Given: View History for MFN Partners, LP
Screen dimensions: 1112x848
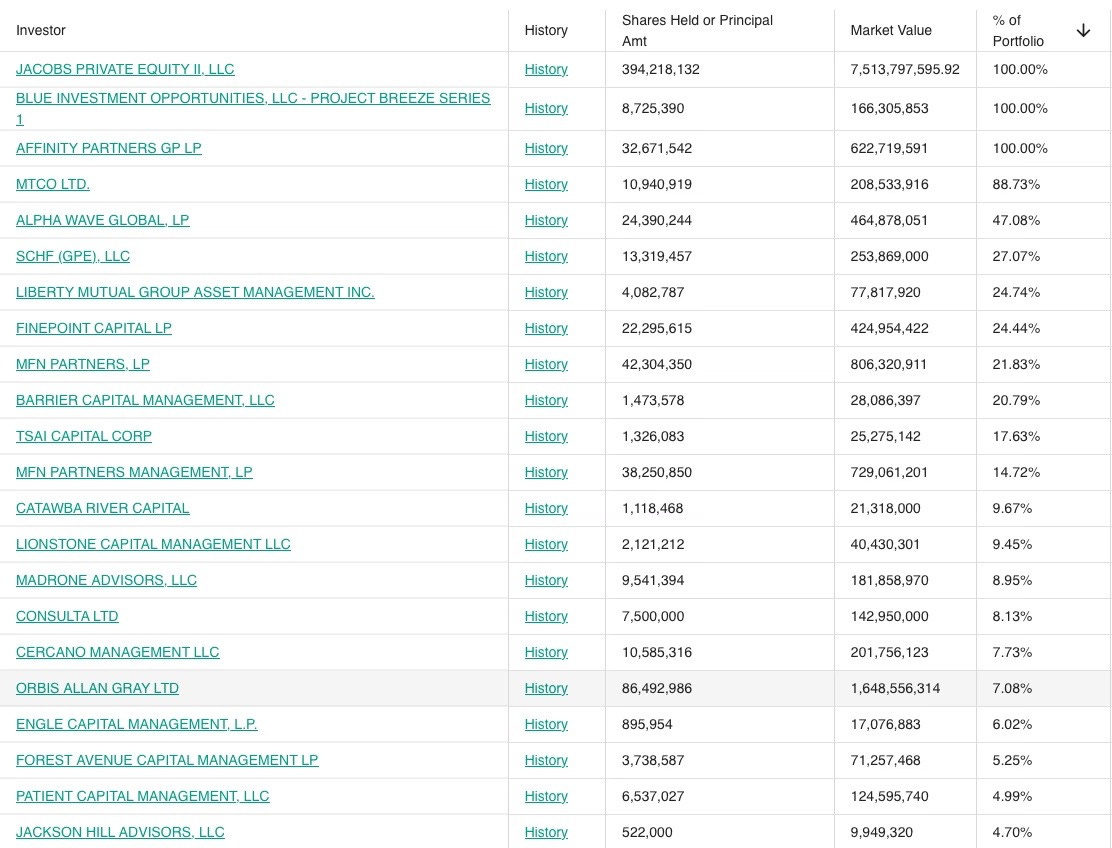Looking at the screenshot, I should (x=546, y=364).
